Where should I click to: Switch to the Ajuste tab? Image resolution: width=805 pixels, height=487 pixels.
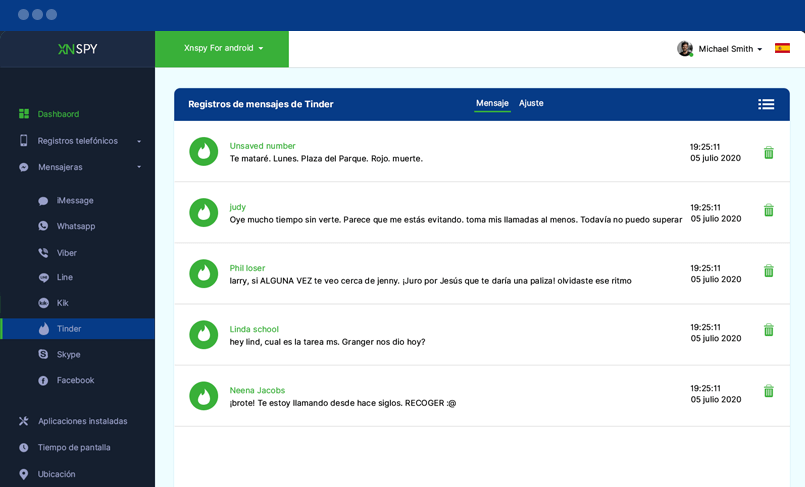click(x=531, y=103)
